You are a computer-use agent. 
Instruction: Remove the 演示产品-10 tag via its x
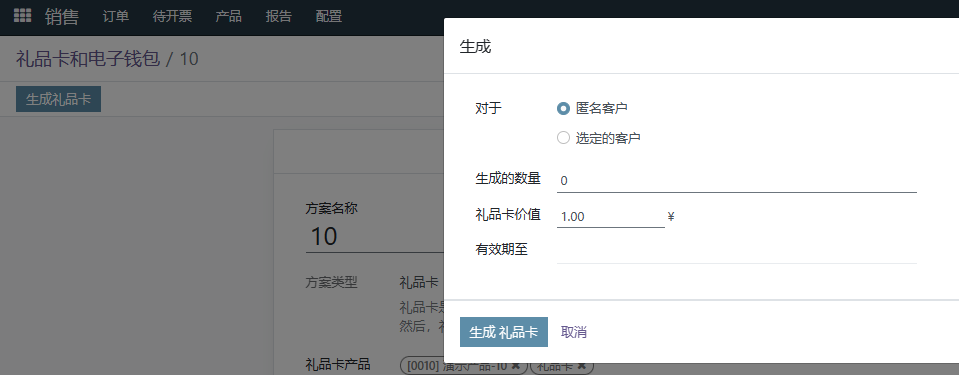[x=516, y=365]
